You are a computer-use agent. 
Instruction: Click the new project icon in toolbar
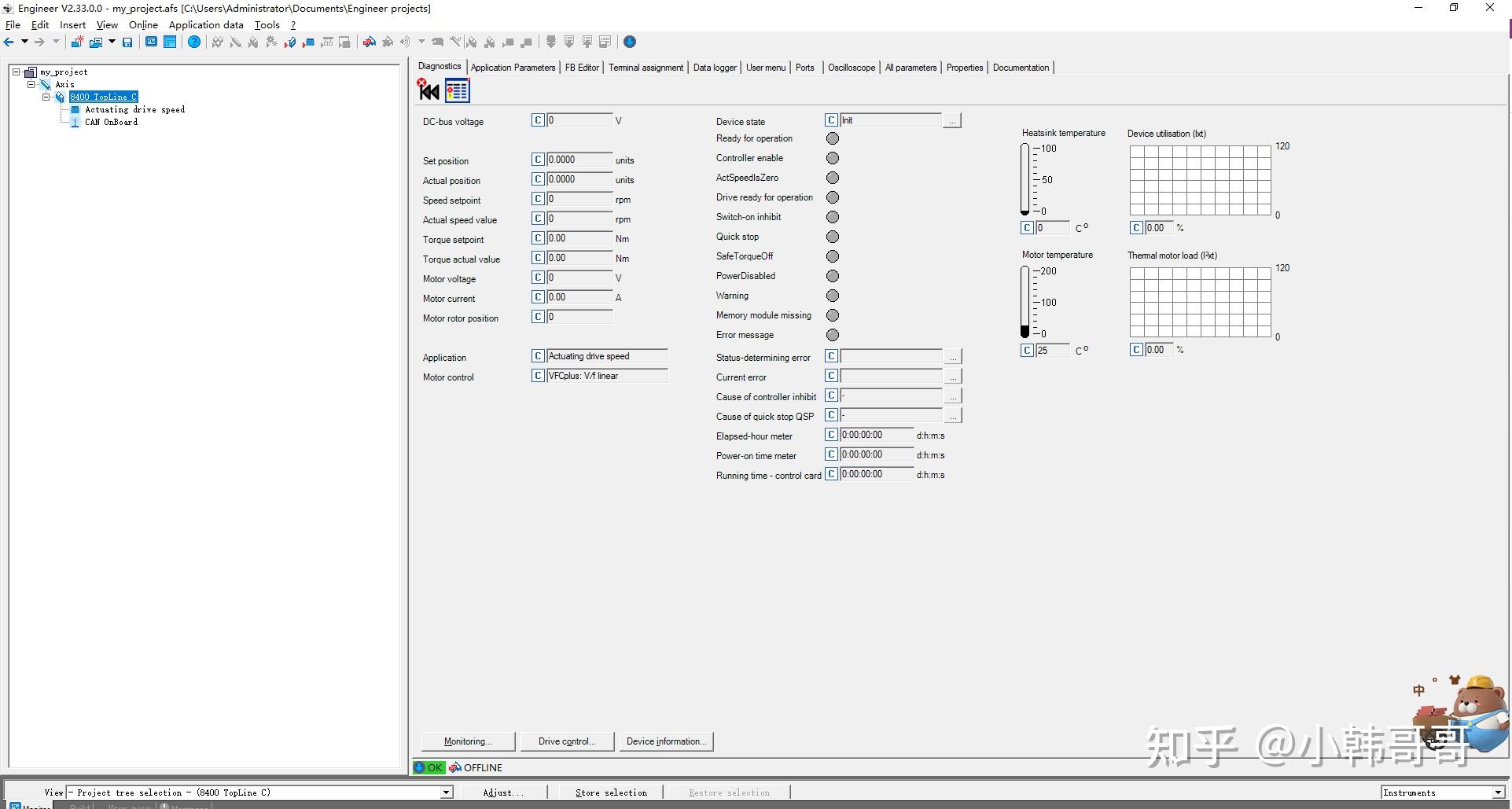(x=77, y=42)
